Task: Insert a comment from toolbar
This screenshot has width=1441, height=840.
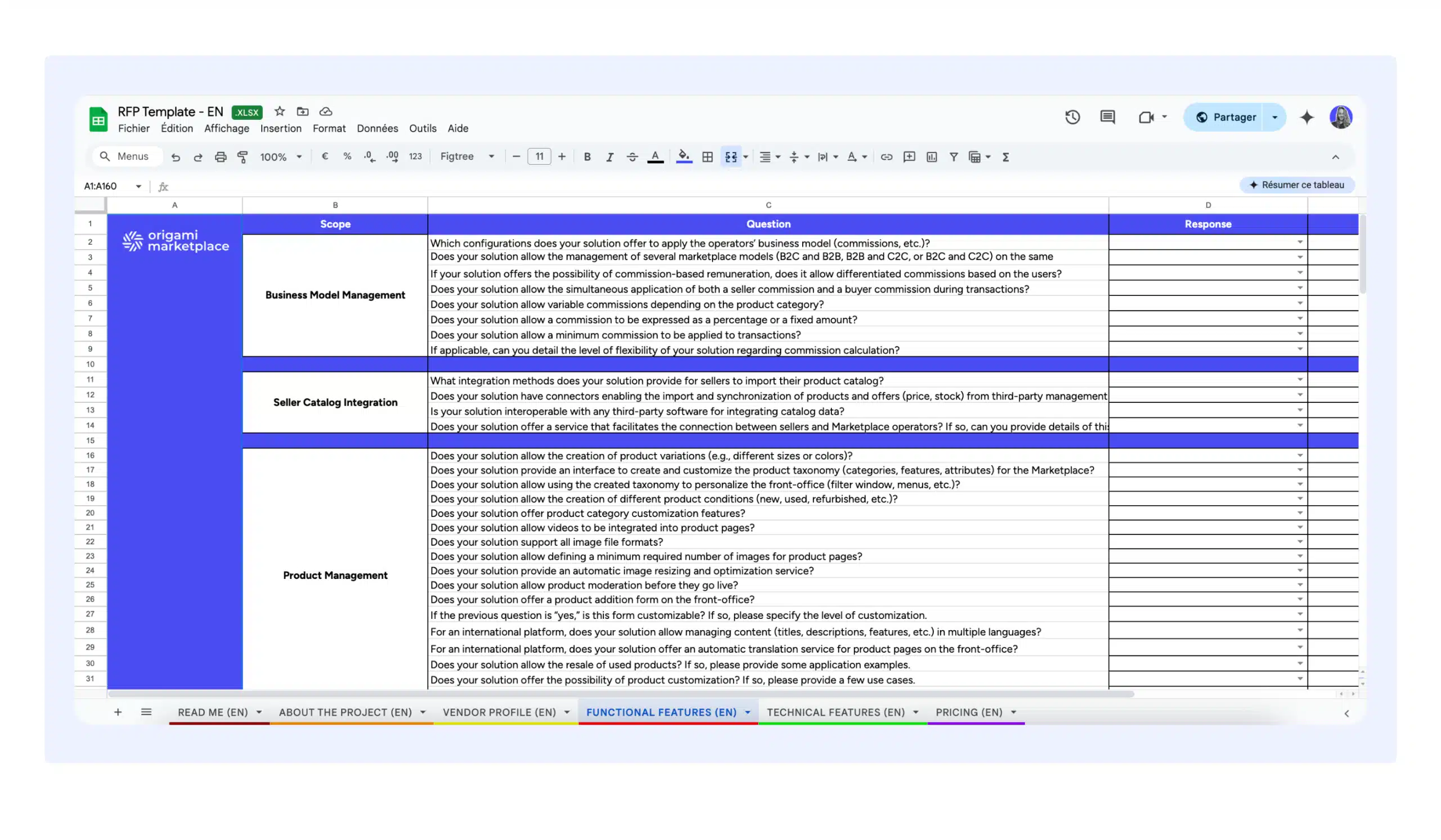Action: 909,157
